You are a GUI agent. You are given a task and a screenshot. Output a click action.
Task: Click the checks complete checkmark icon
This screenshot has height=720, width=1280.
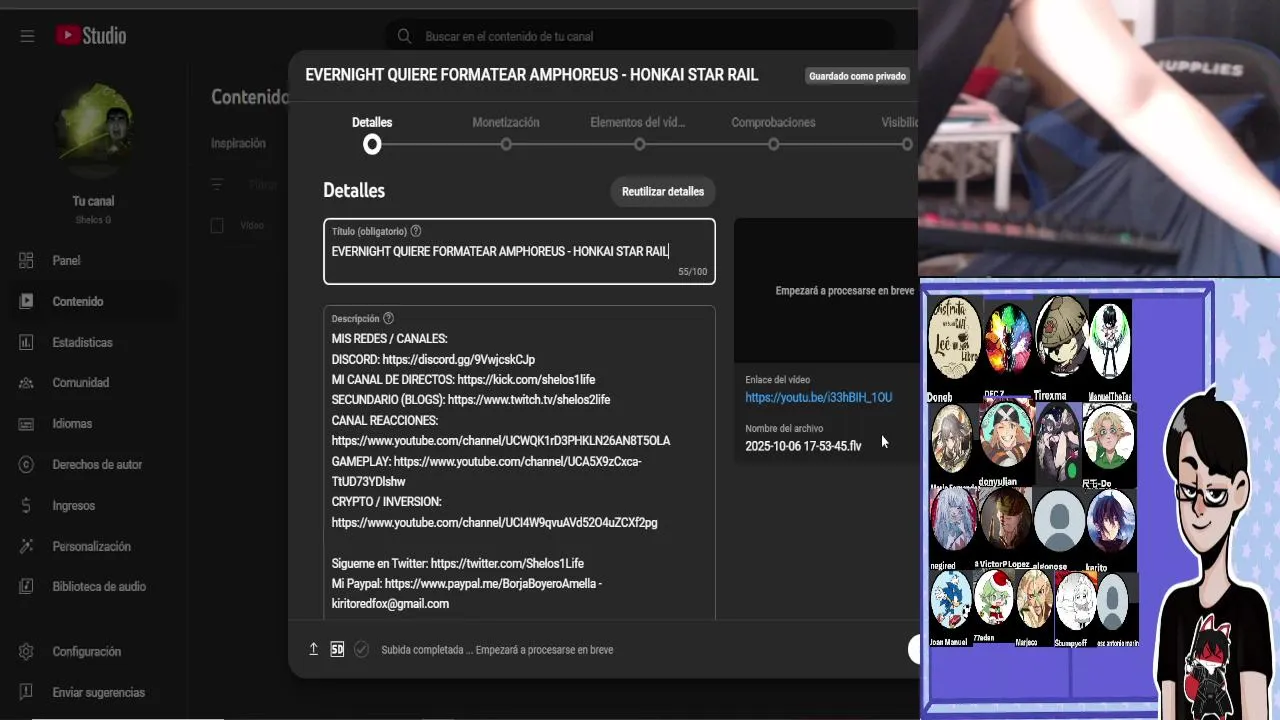(361, 649)
